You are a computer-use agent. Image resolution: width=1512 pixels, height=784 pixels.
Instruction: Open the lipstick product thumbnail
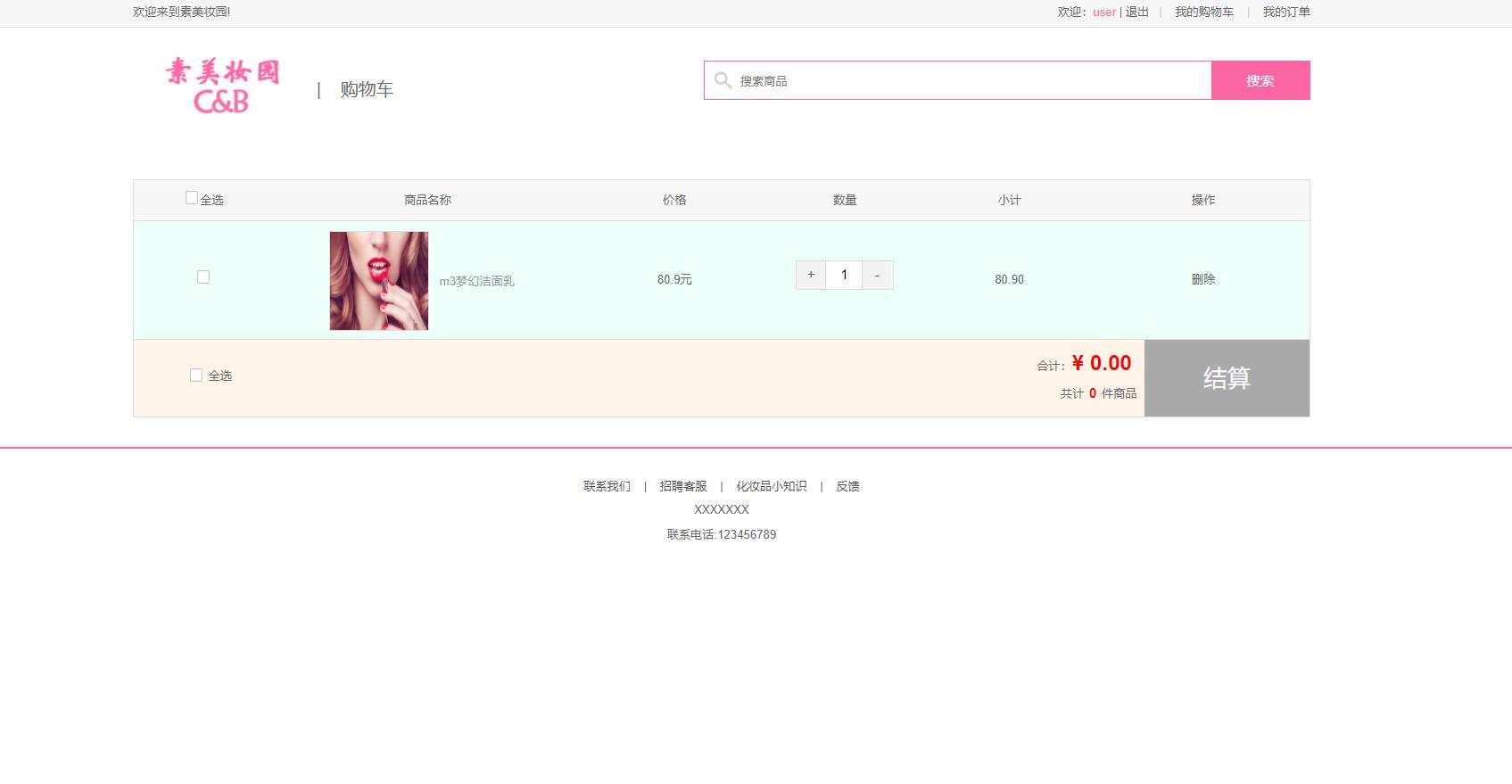(x=379, y=281)
